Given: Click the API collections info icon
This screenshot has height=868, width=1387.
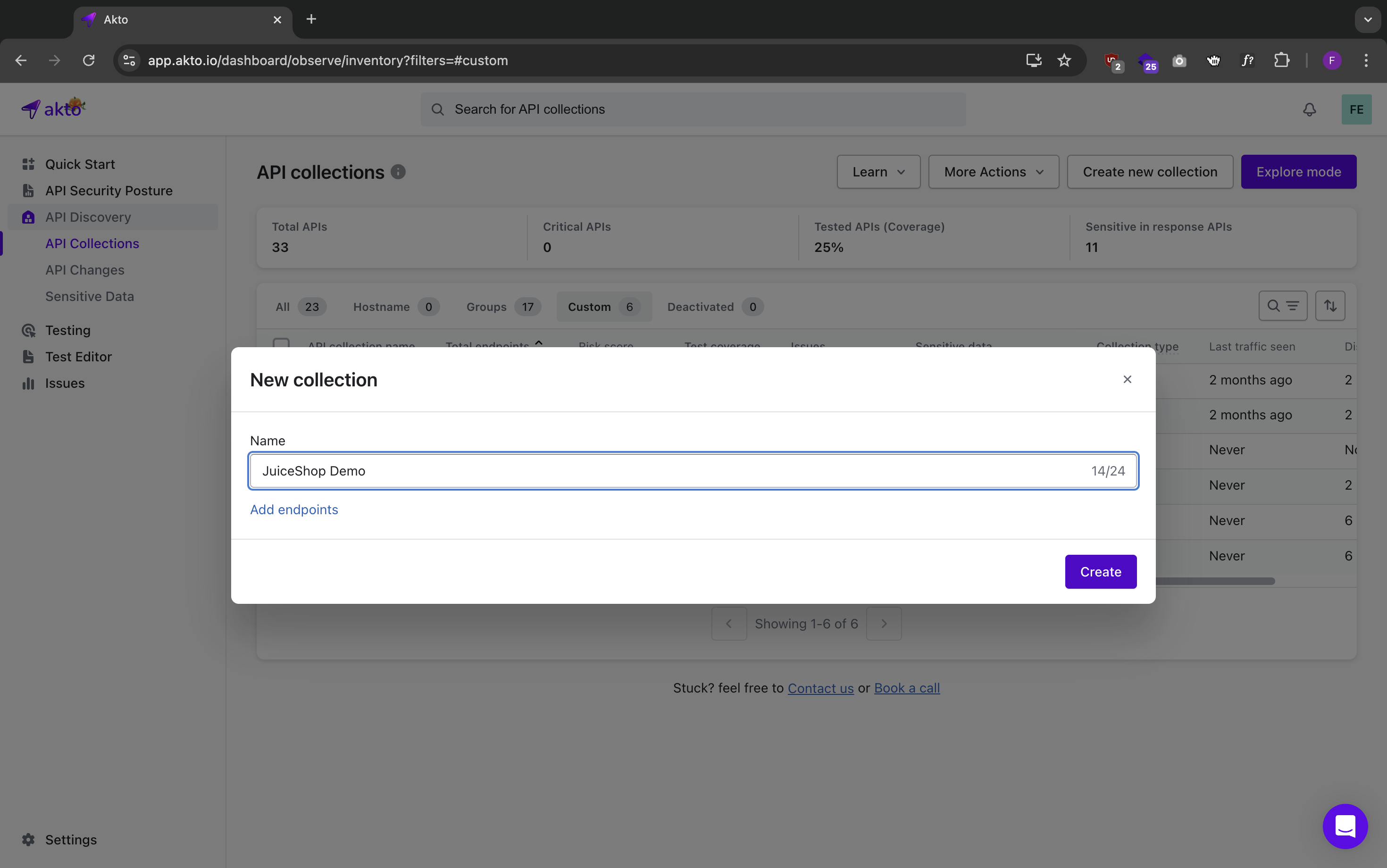Looking at the screenshot, I should (398, 172).
